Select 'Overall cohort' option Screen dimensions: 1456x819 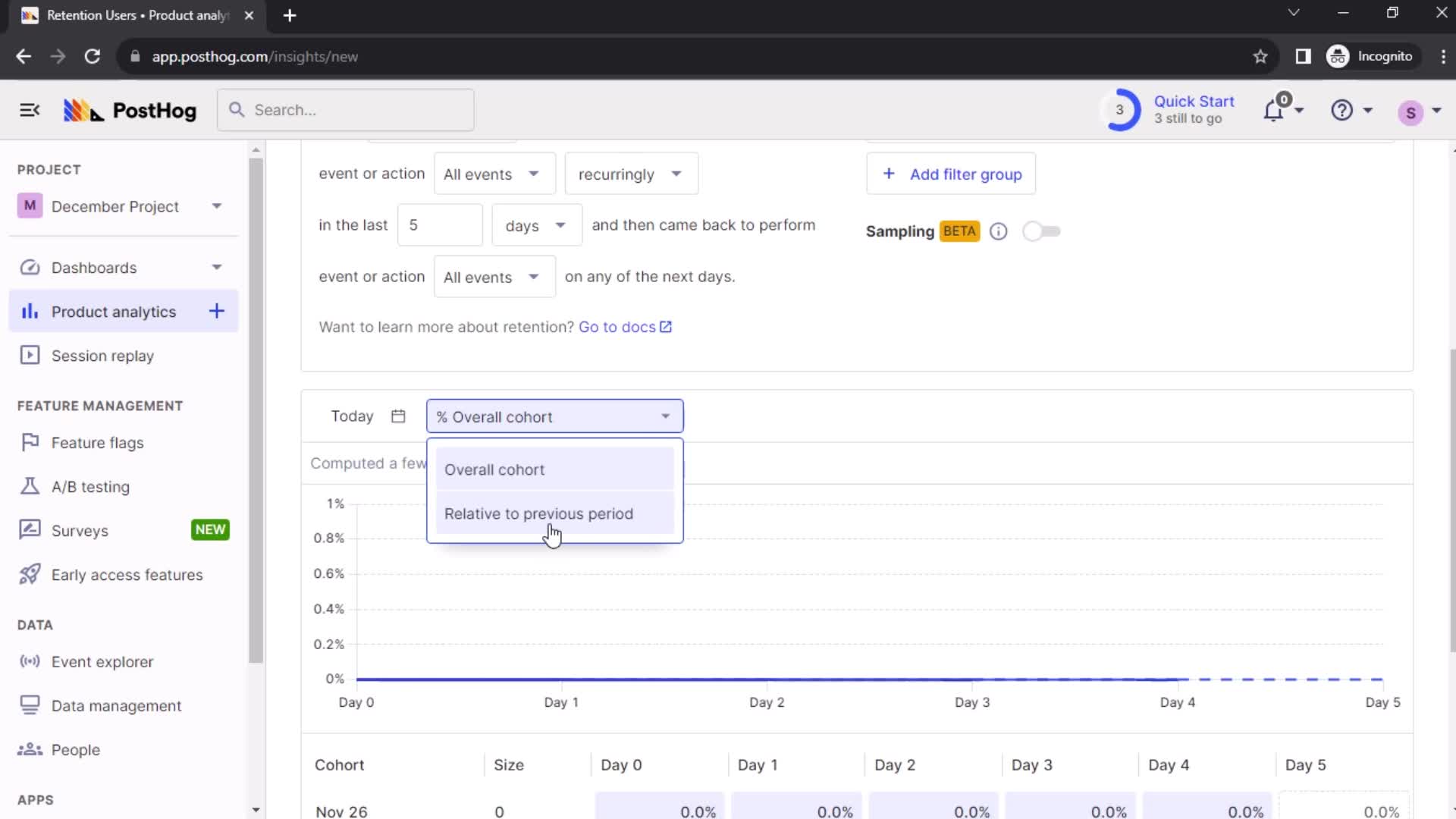494,469
